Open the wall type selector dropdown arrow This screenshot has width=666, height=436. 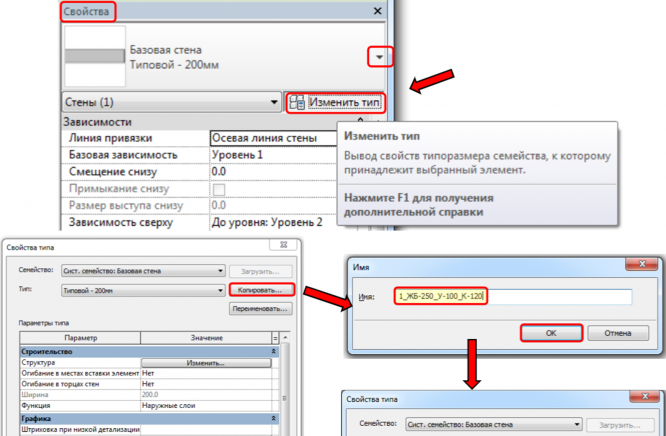click(x=380, y=57)
